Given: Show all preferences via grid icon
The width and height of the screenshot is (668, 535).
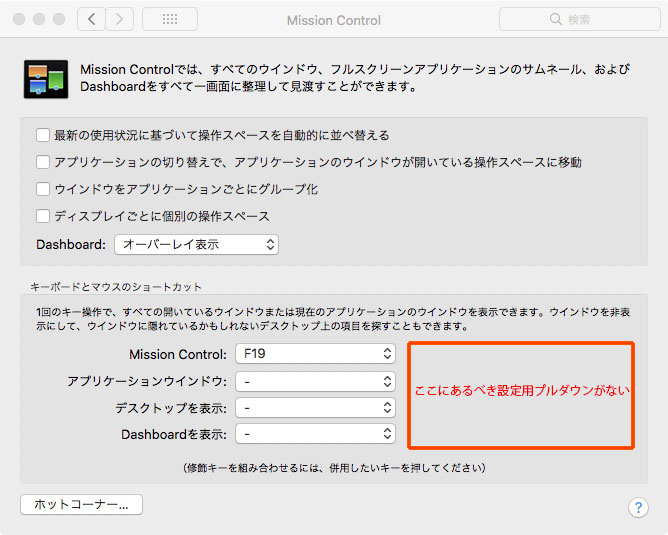Looking at the screenshot, I should click(170, 19).
